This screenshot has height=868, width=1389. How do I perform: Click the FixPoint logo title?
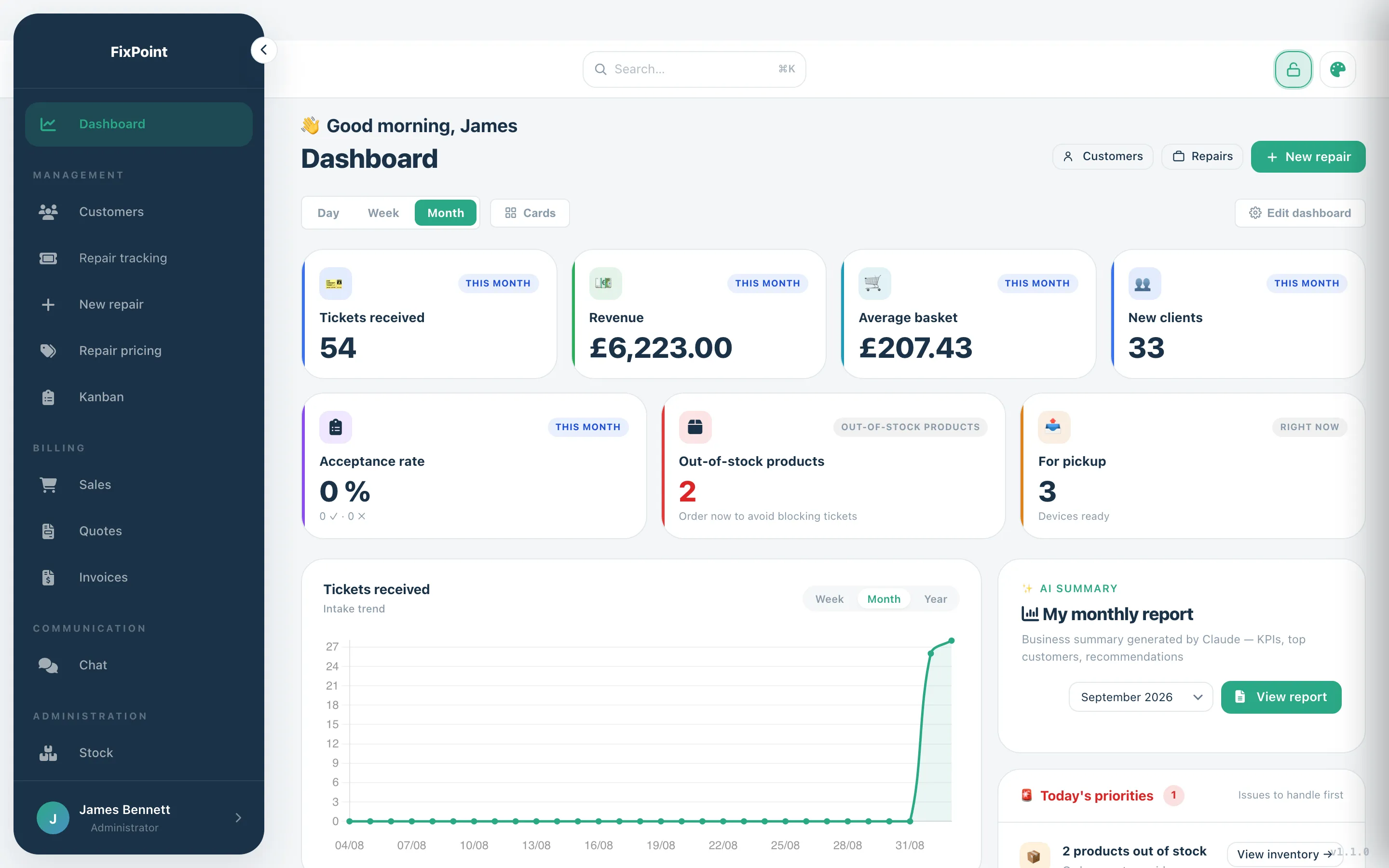click(139, 52)
